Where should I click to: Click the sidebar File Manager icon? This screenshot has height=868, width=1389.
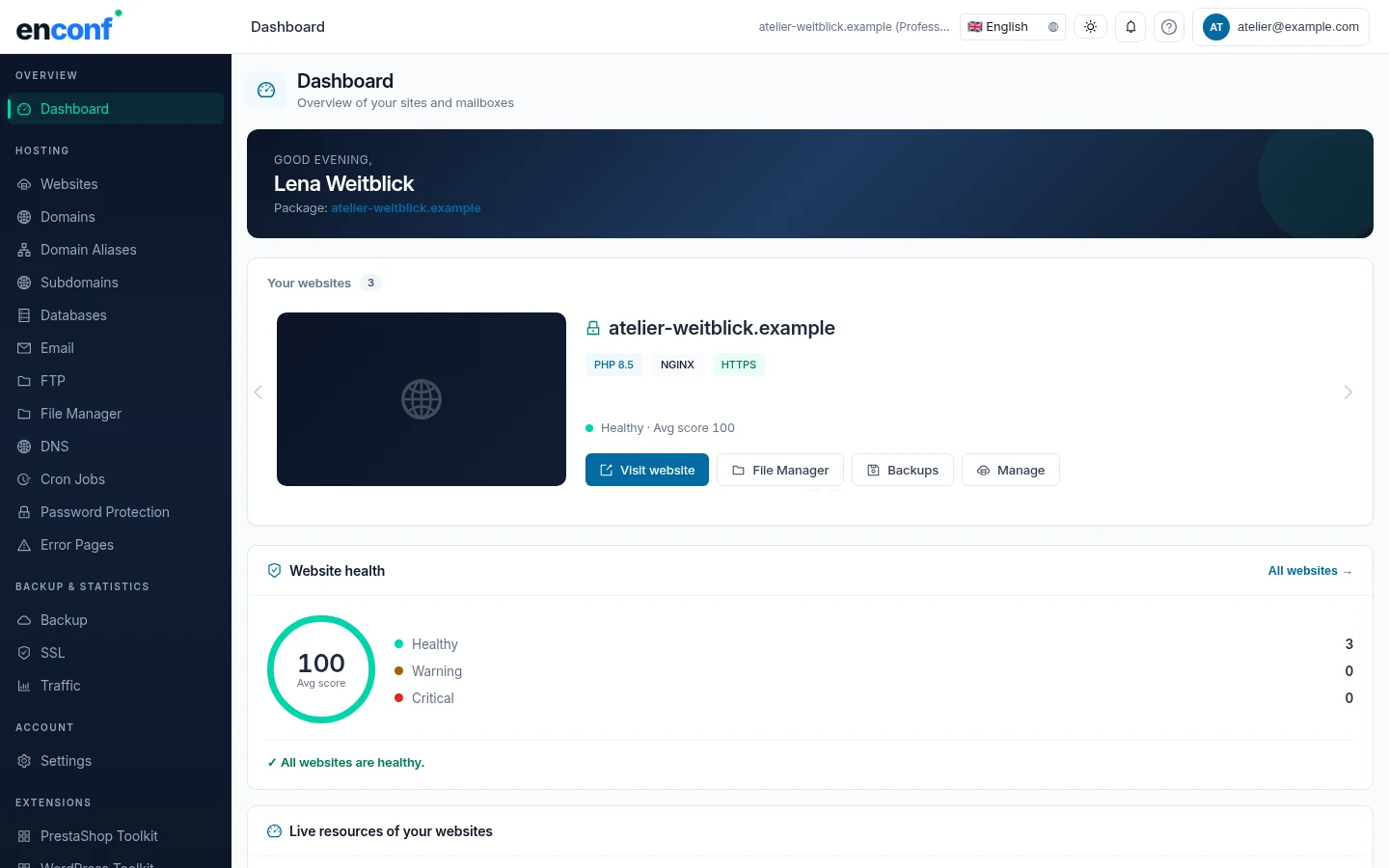(24, 414)
